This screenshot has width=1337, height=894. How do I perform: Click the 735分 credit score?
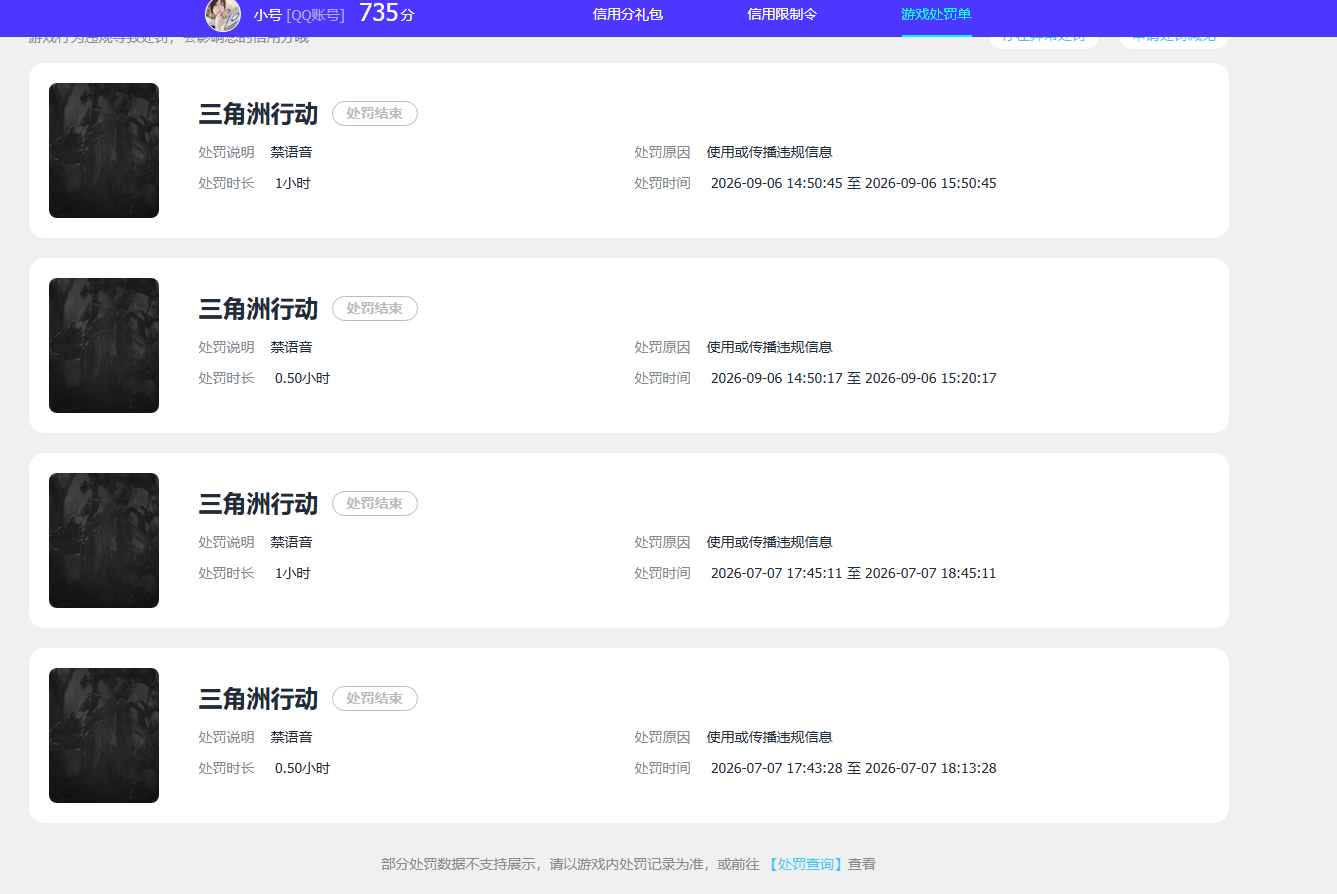pos(387,13)
